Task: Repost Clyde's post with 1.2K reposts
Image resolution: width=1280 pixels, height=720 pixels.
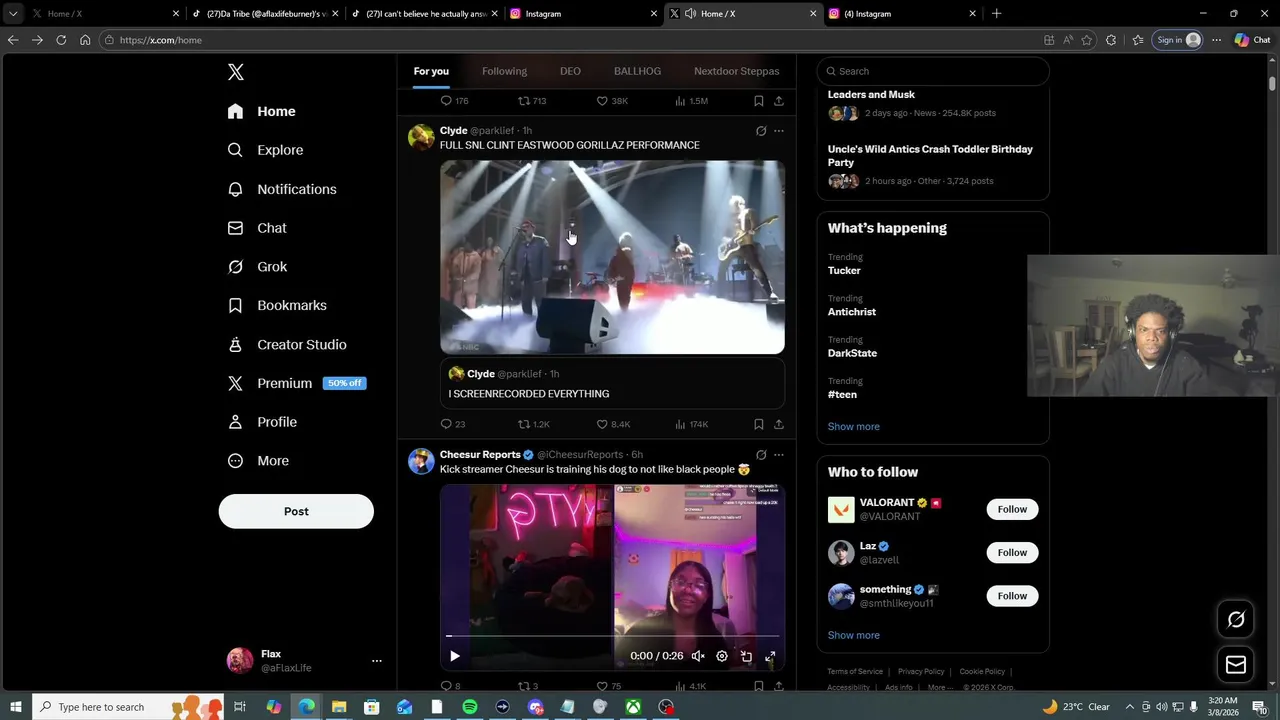Action: click(x=533, y=424)
